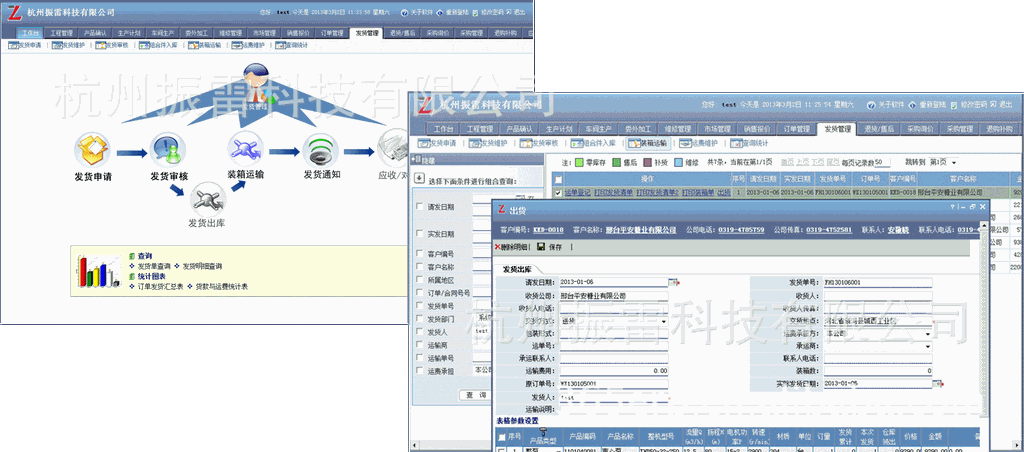Viewport: 1024px width, 452px height.
Task: Collapse the 搜索 panel header in front window
Action: point(477,160)
